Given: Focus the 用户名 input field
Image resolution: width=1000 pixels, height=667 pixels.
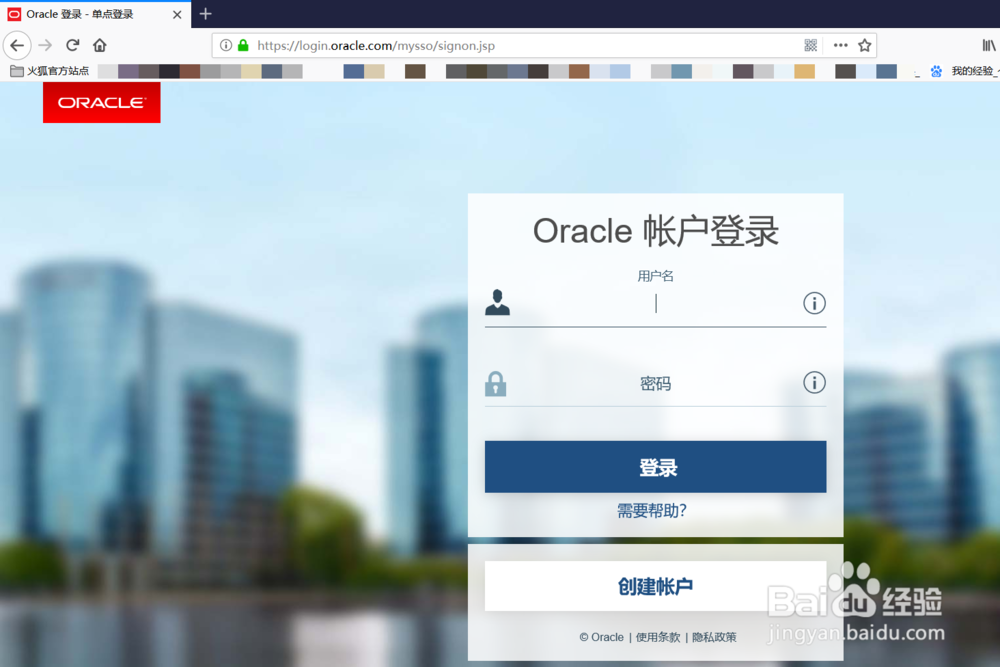Looking at the screenshot, I should [656, 304].
